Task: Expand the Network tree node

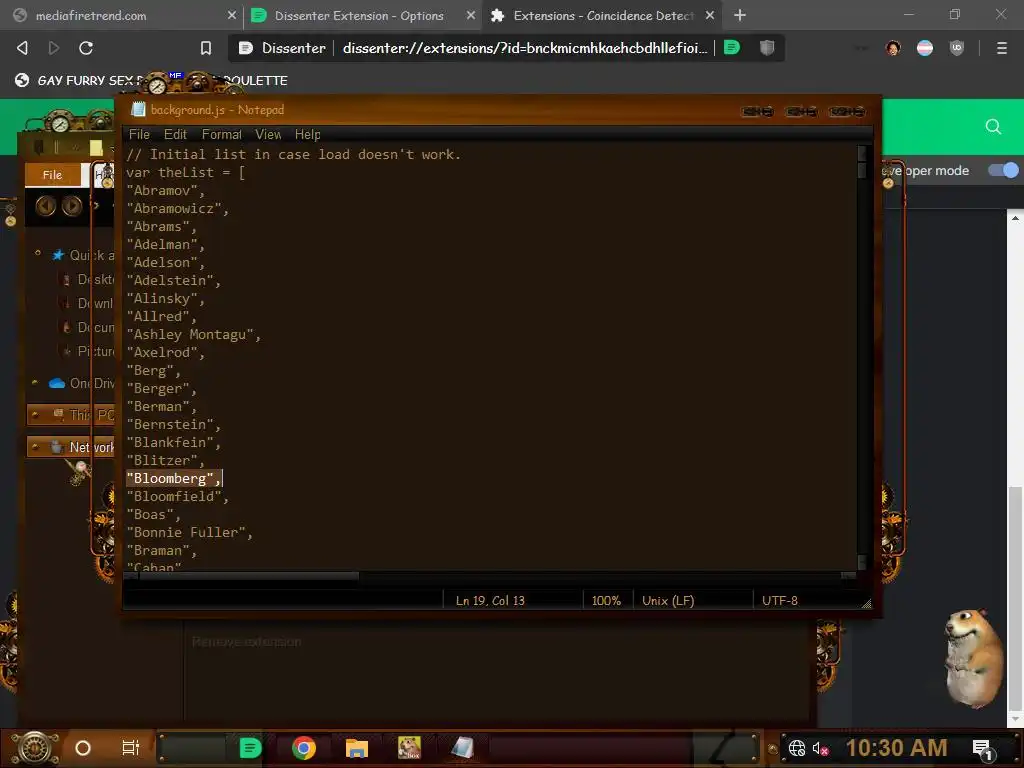Action: 35,447
